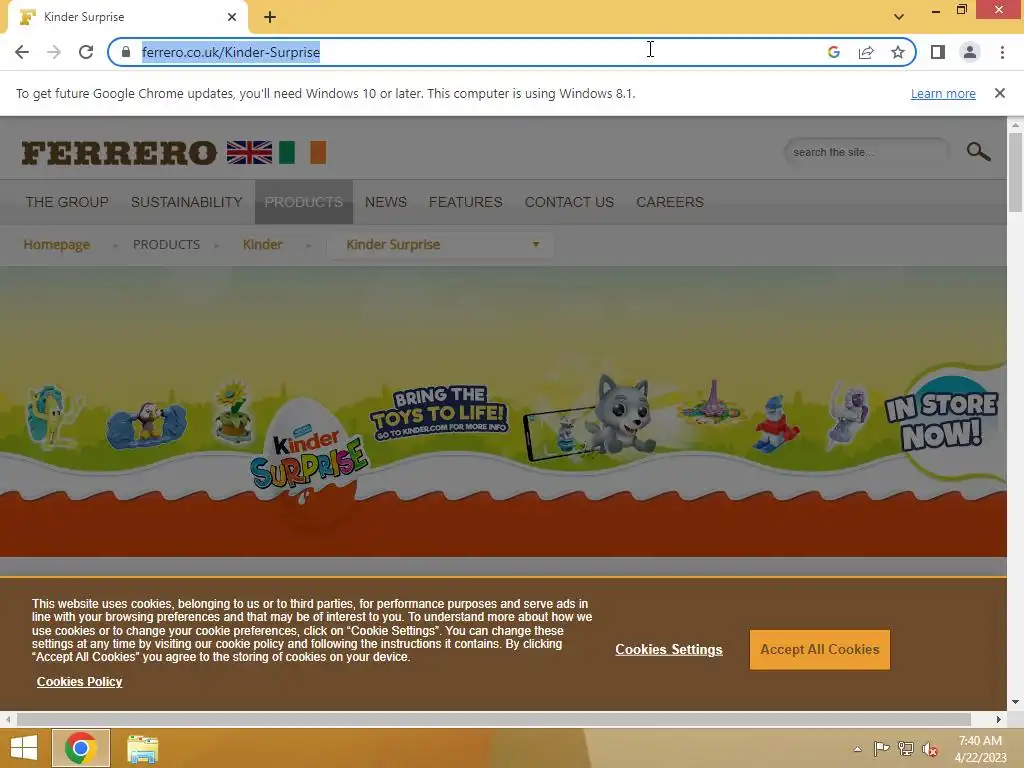The height and width of the screenshot is (768, 1024).
Task: Open the Cookies Policy link
Action: coord(80,682)
